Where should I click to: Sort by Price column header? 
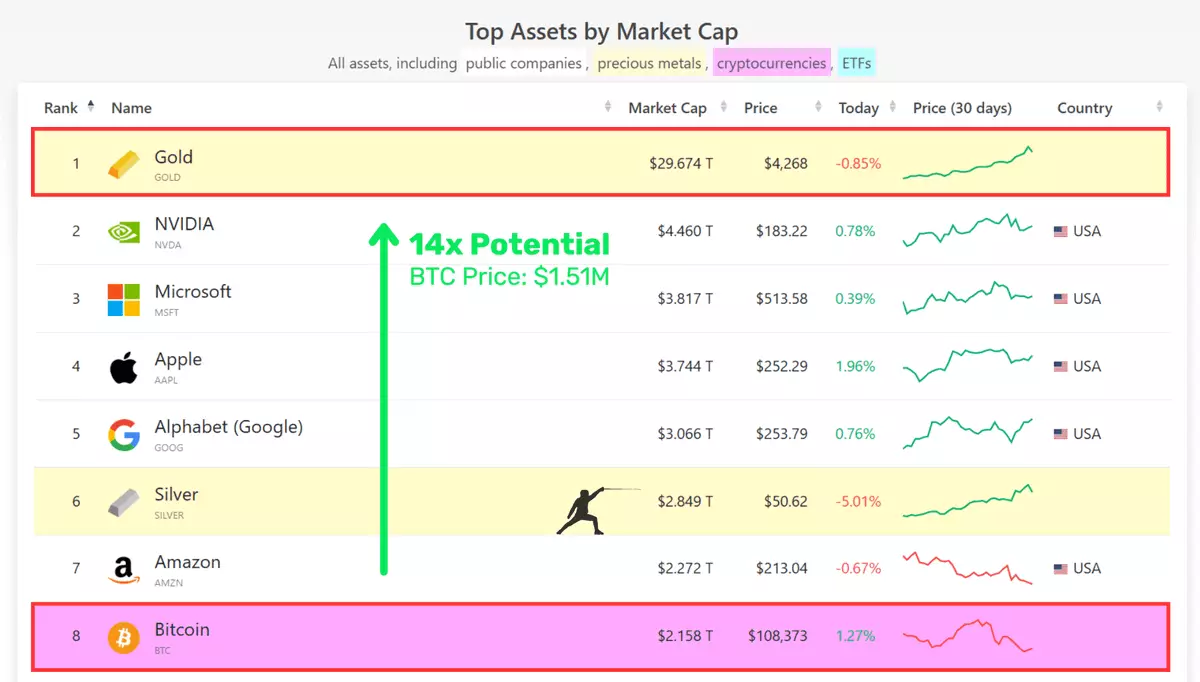pos(761,108)
